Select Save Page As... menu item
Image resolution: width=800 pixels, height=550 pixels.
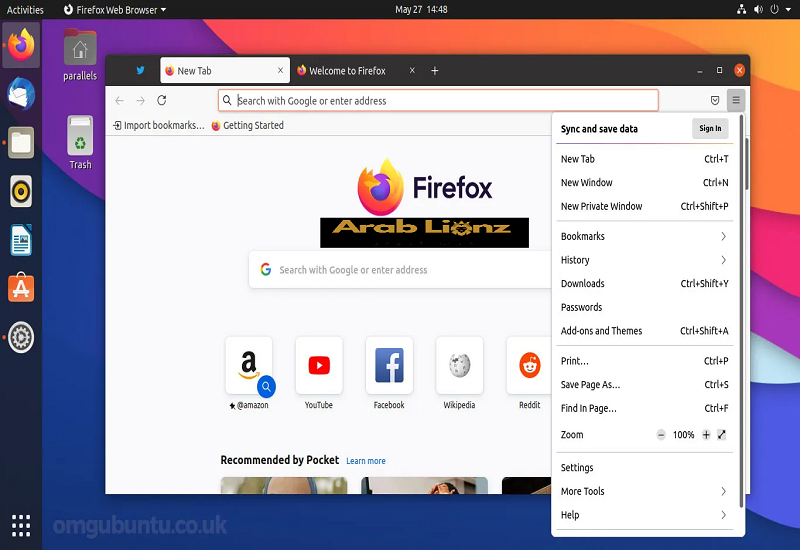(x=644, y=385)
